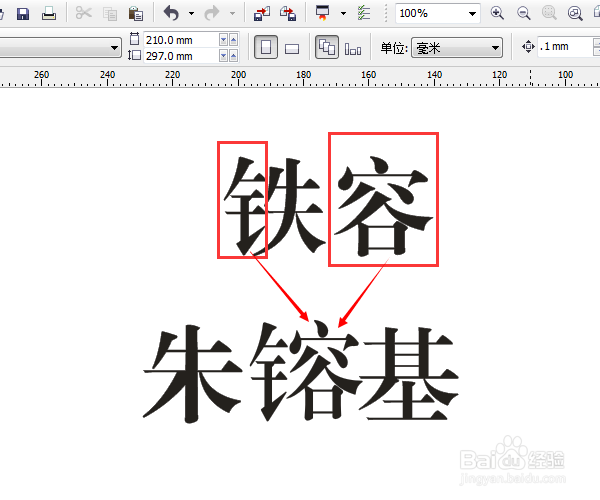Image resolution: width=600 pixels, height=500 pixels.
Task: Increase the page width with the up spinner
Action: point(233,39)
